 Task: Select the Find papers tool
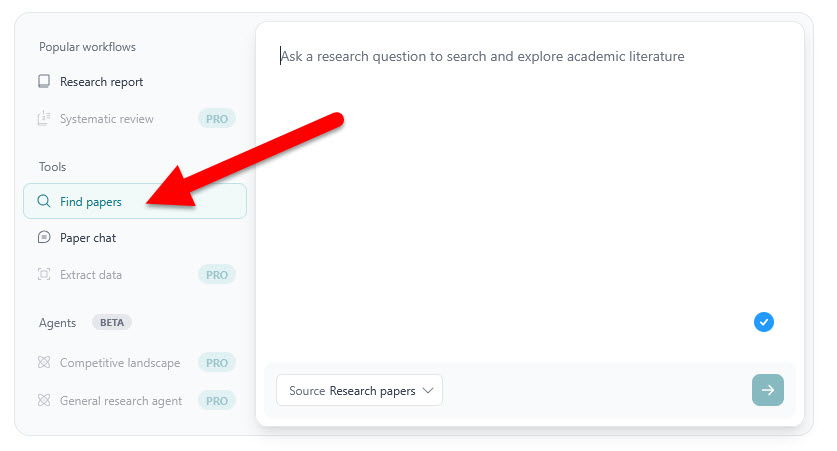(x=135, y=201)
